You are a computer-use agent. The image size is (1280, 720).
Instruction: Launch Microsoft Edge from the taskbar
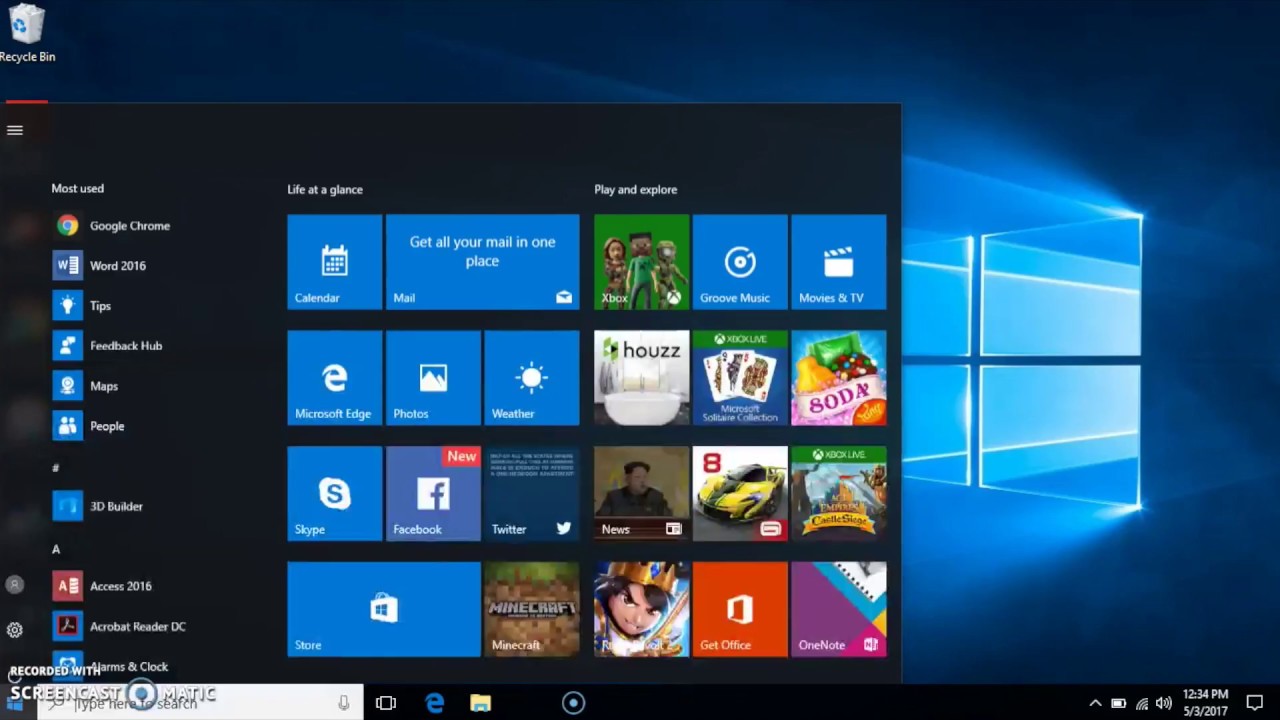coord(434,703)
